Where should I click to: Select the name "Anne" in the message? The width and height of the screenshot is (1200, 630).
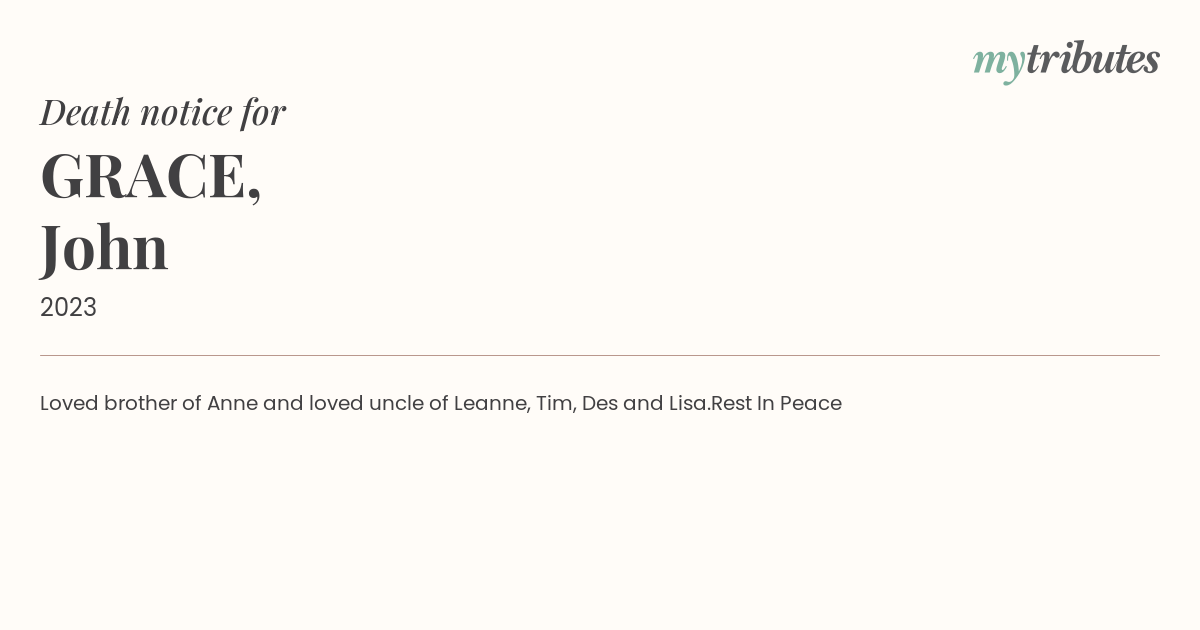[x=232, y=403]
